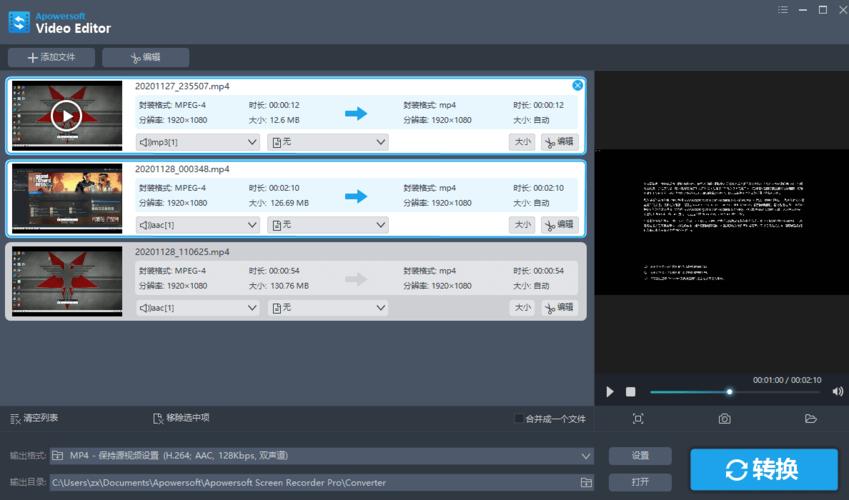Play the 20201127_235507.mp4 thumbnail
Viewport: 849px width, 500px height.
(67, 115)
